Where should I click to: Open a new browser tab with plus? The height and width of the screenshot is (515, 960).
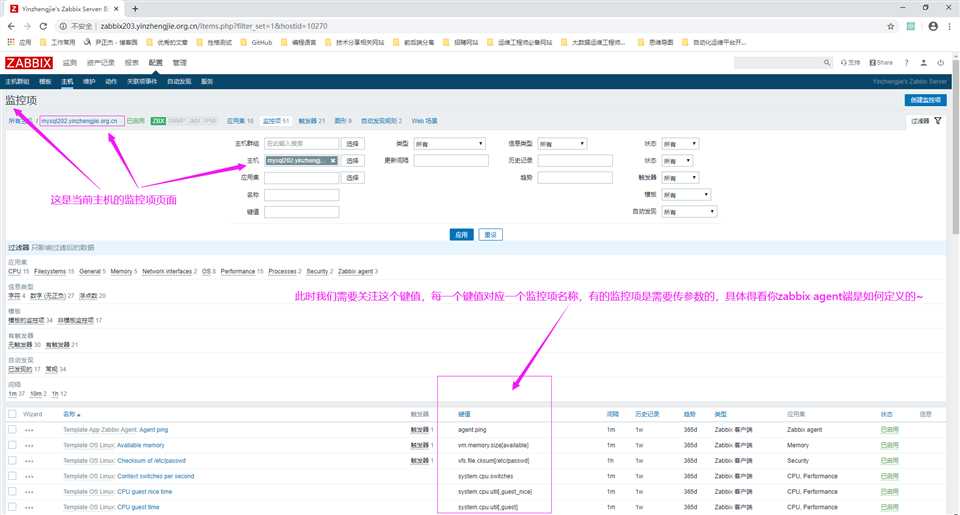pyautogui.click(x=135, y=9)
